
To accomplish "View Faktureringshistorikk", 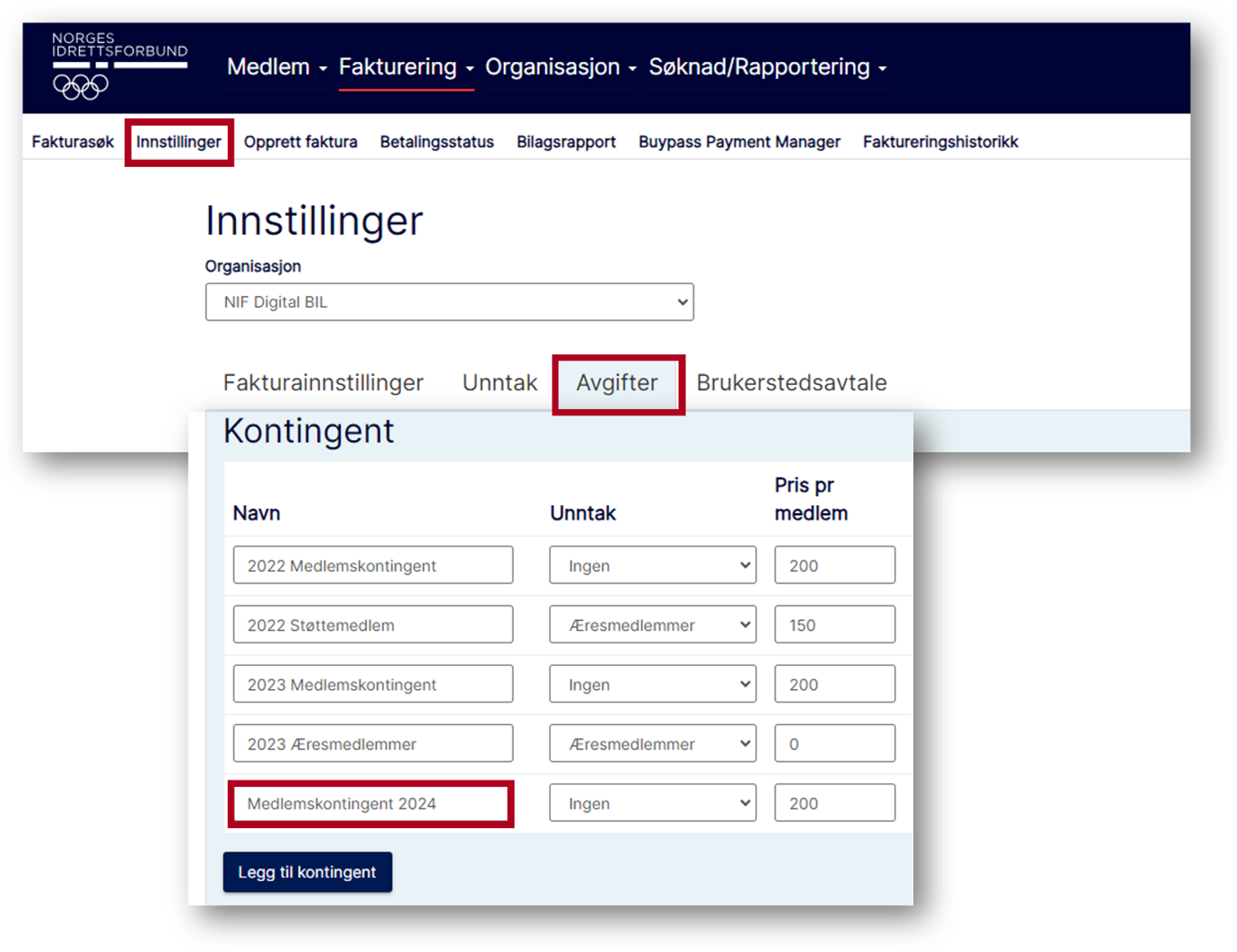I will (940, 141).
